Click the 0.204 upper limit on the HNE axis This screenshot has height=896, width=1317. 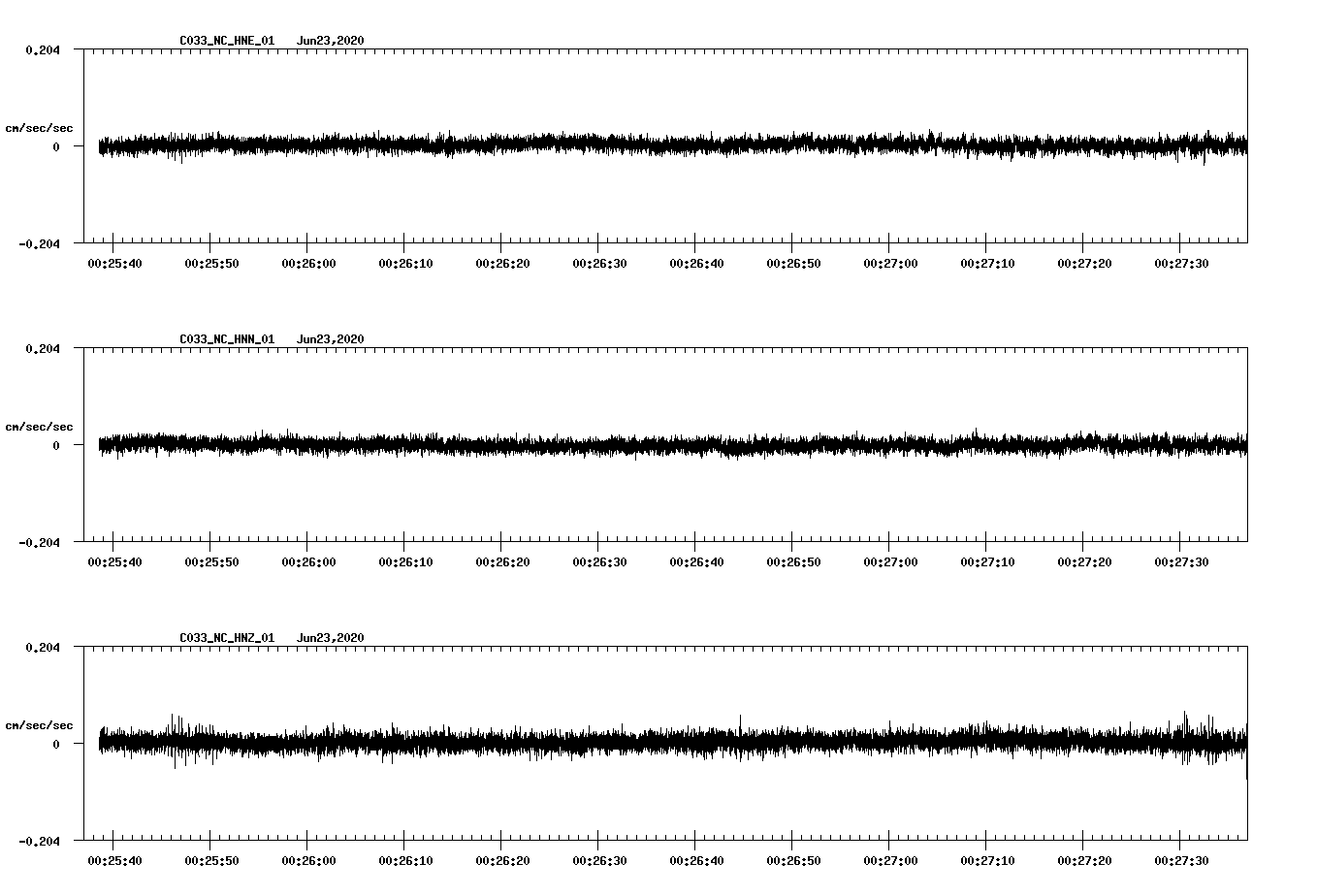click(43, 49)
